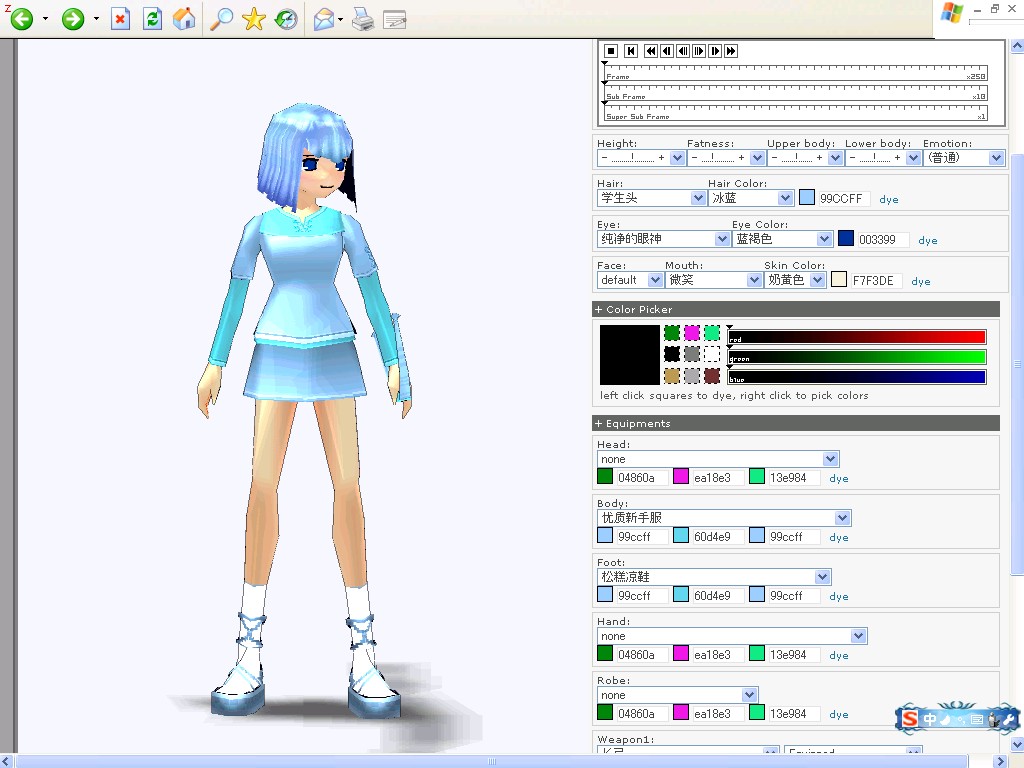This screenshot has height=768, width=1024.
Task: Open the Emotion dropdown
Action: click(963, 157)
